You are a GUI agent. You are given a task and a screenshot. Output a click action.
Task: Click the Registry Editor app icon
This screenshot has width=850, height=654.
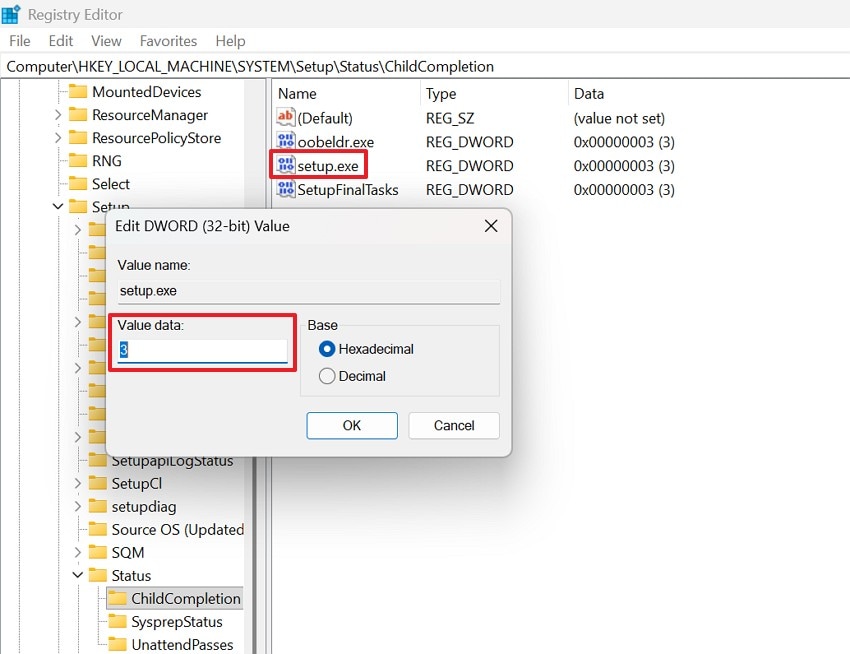(x=11, y=14)
